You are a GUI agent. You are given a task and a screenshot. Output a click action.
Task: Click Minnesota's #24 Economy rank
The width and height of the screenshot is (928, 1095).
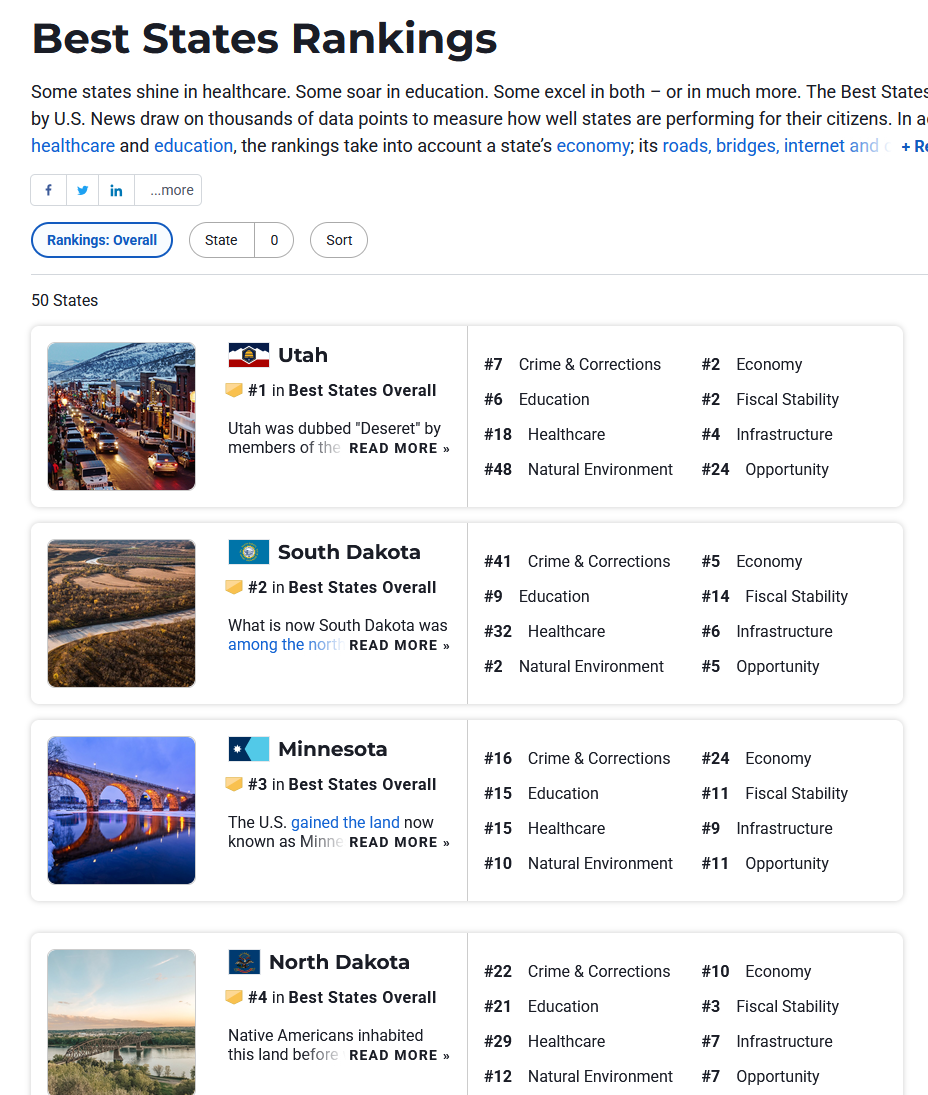757,758
